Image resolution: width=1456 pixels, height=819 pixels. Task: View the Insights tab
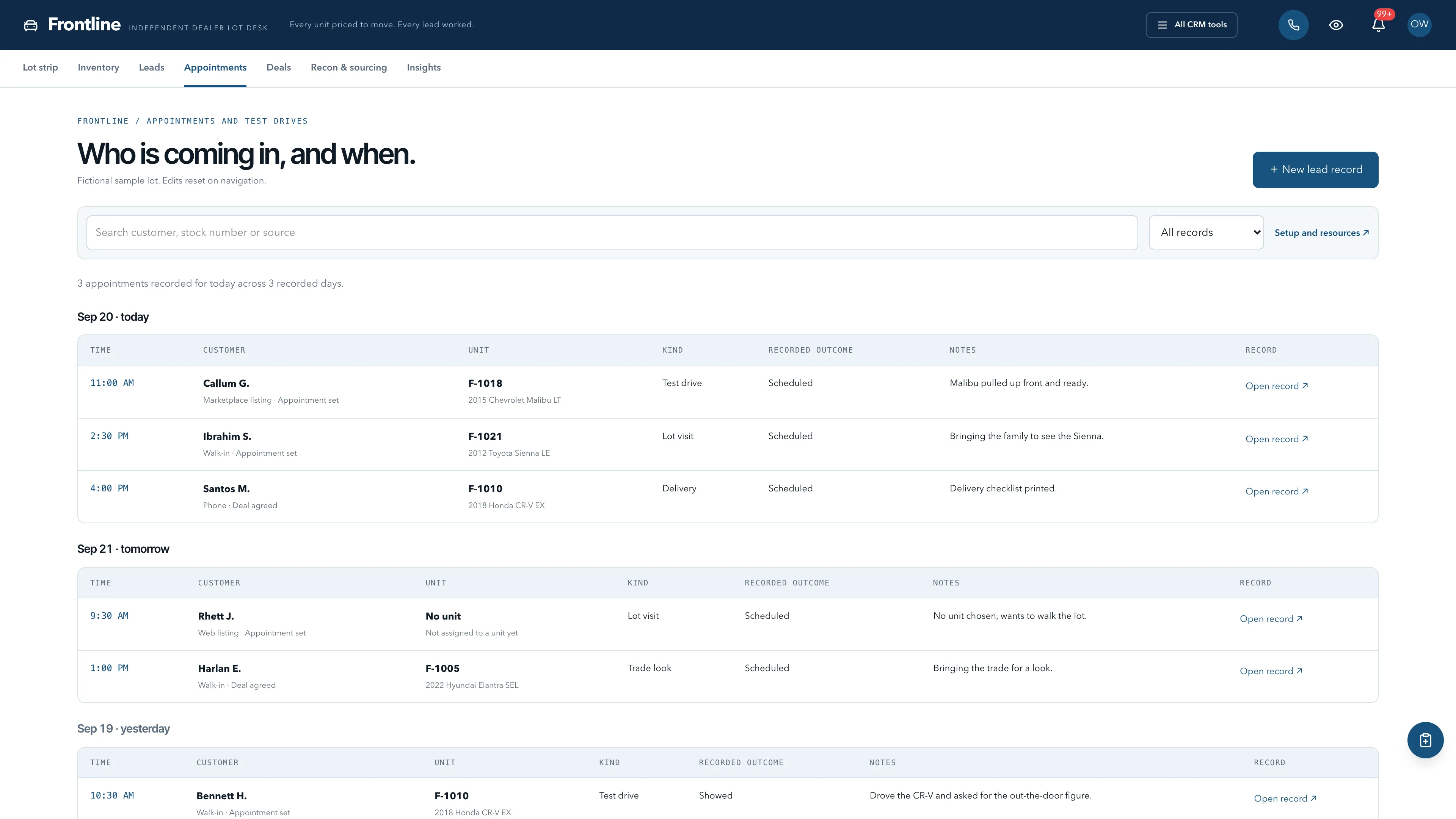(424, 67)
